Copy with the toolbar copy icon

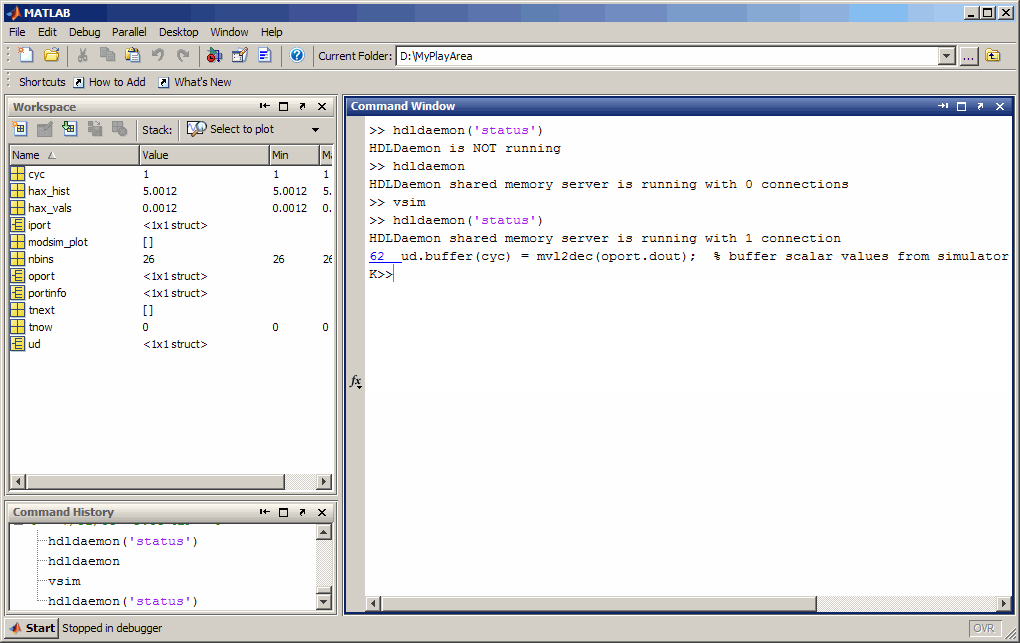107,55
